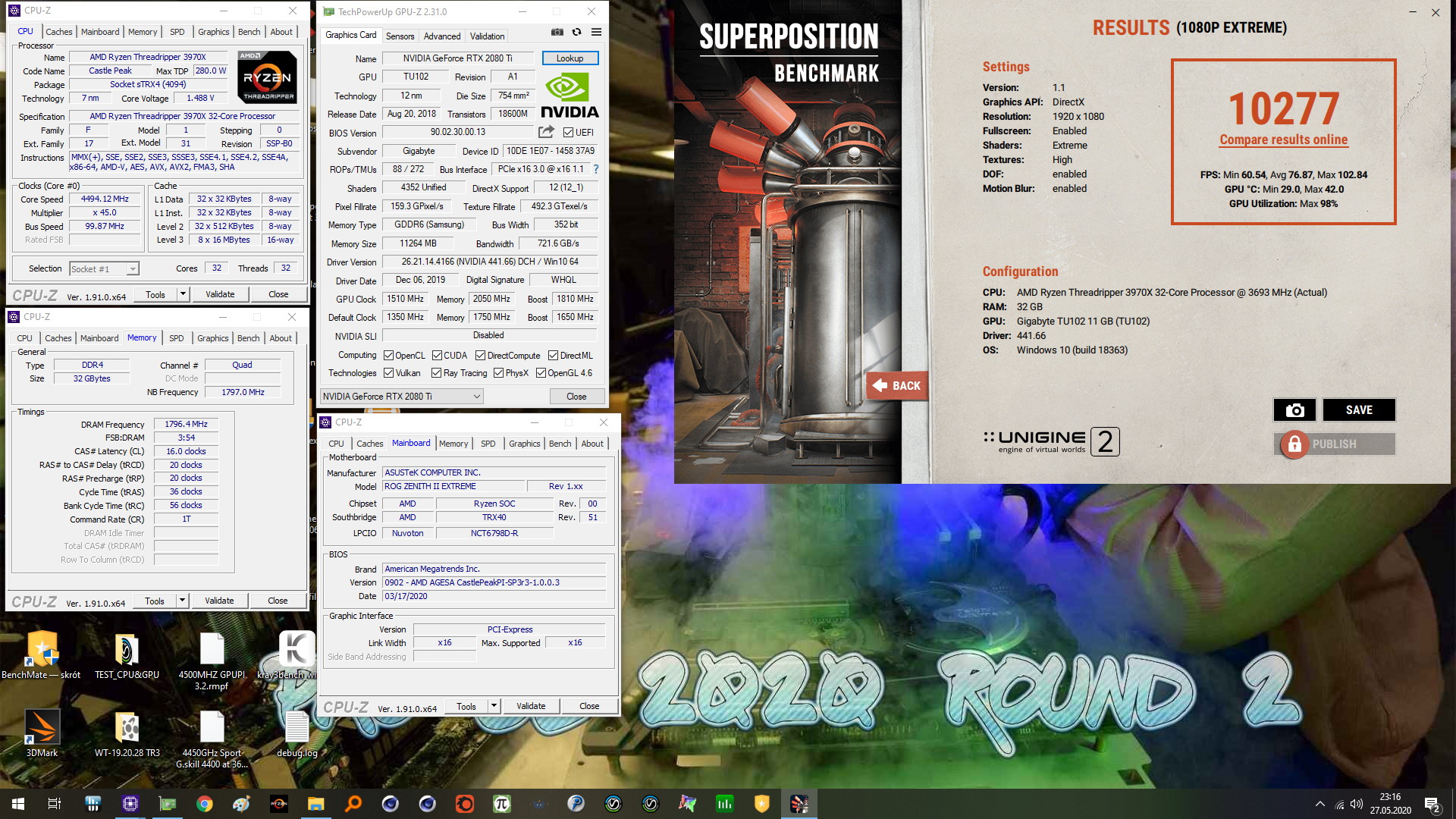The width and height of the screenshot is (1456, 819).
Task: Click the BIOS version export share icon
Action: [x=546, y=132]
